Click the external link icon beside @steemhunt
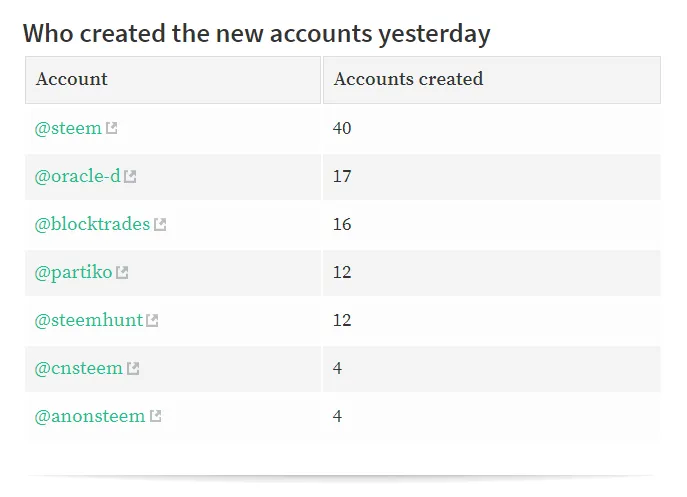The width and height of the screenshot is (687, 497). 152,320
